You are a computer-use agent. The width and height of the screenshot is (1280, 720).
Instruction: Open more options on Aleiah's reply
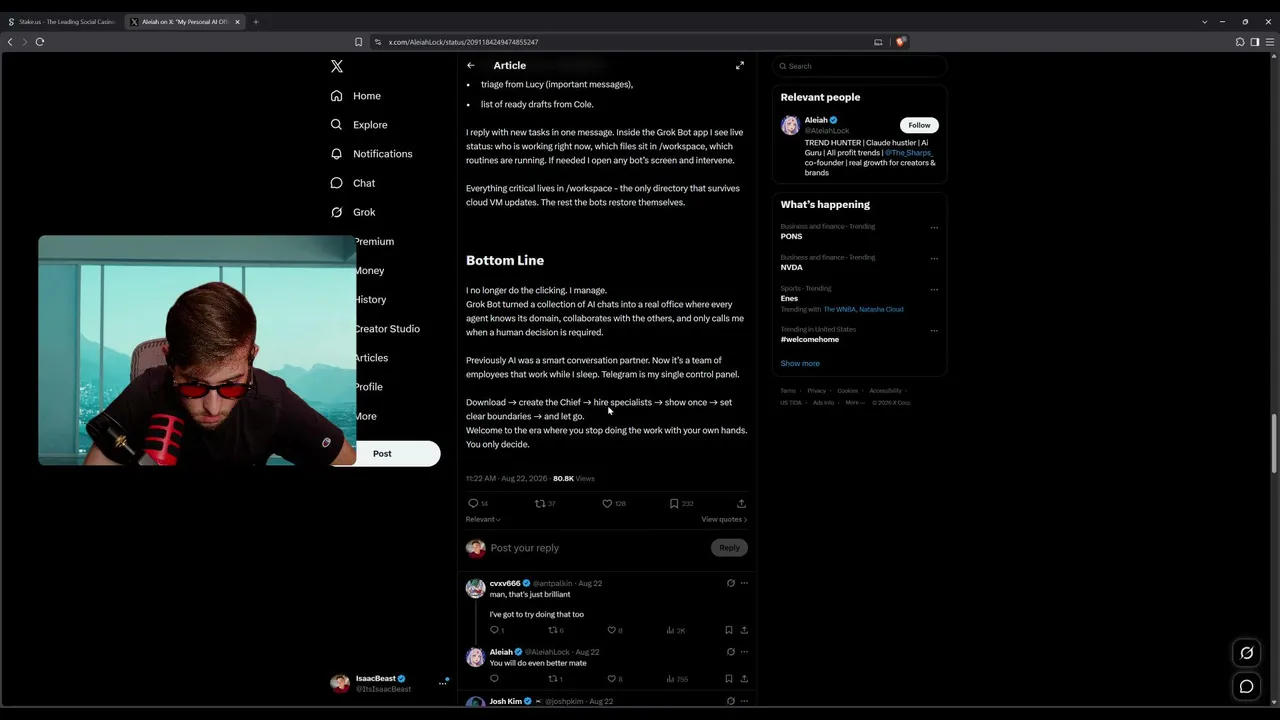[744, 652]
